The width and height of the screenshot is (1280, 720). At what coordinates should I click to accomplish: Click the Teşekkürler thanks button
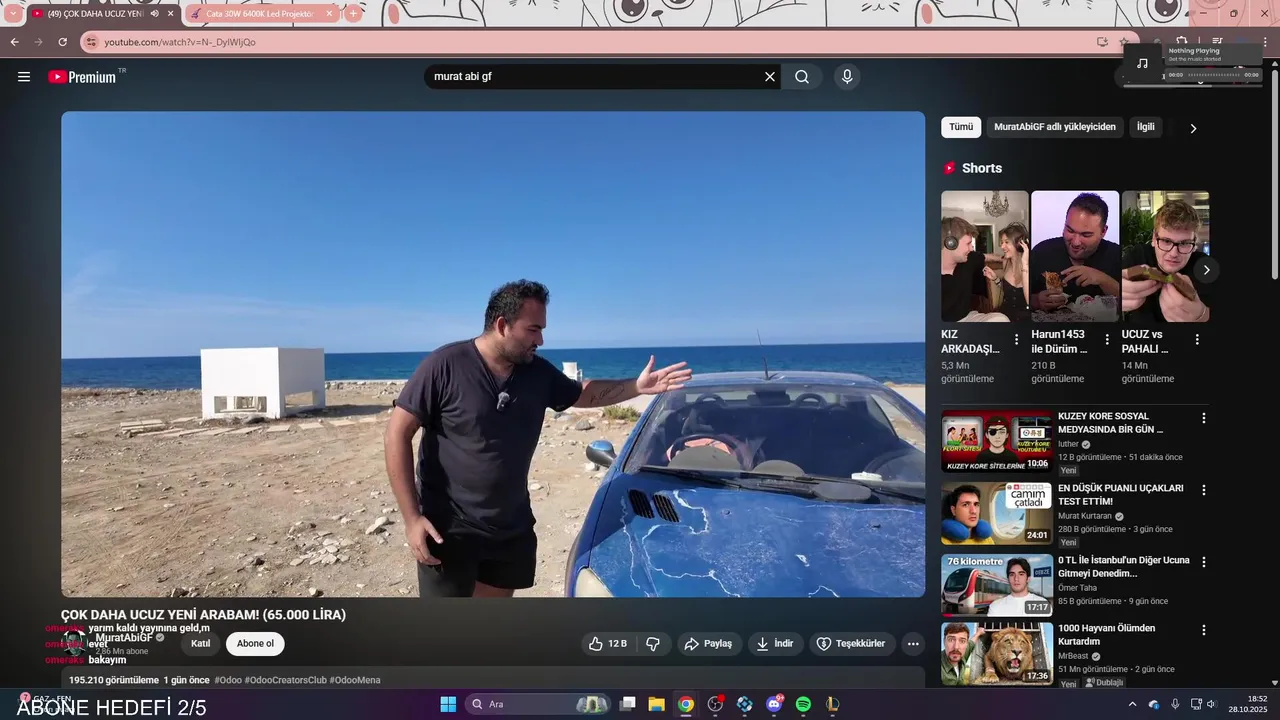tap(850, 644)
